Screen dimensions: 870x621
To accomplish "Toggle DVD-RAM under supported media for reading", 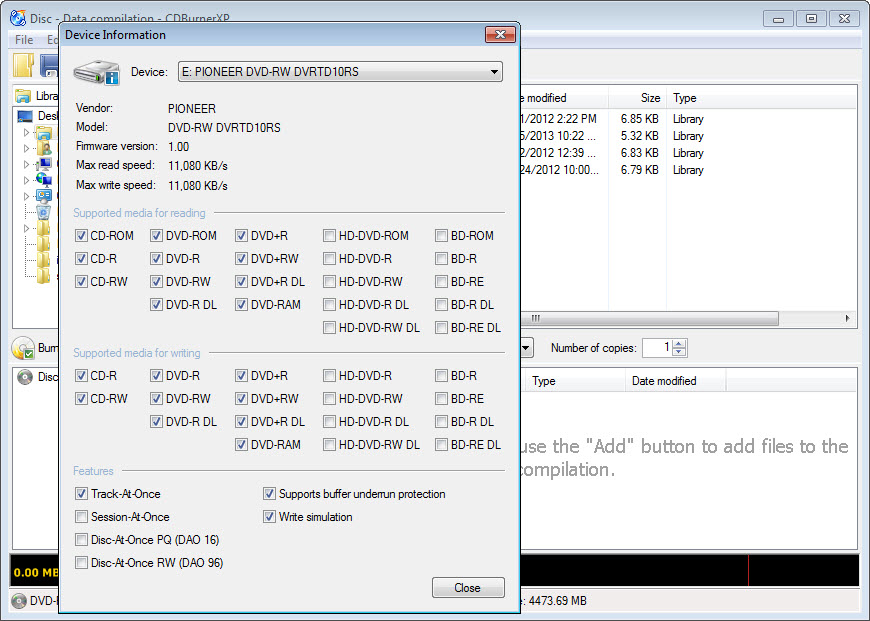I will pyautogui.click(x=241, y=305).
